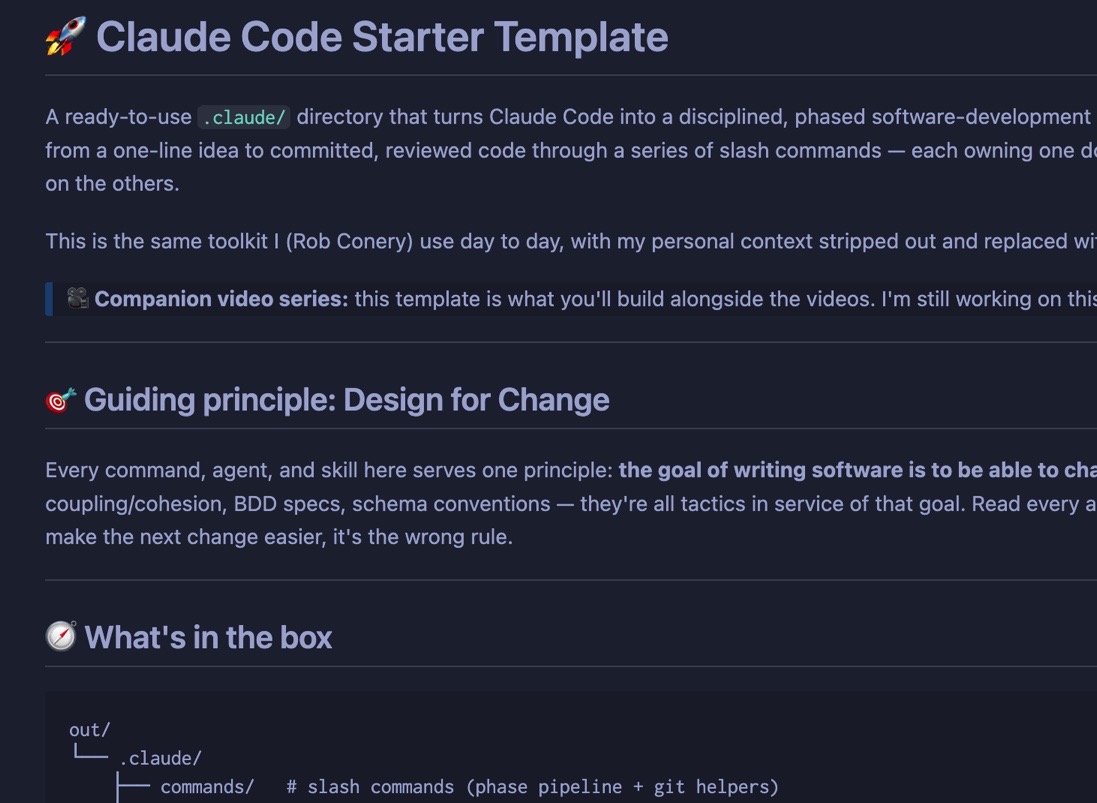
Task: Click the Guiding principle: Design for Change heading
Action: (x=346, y=400)
